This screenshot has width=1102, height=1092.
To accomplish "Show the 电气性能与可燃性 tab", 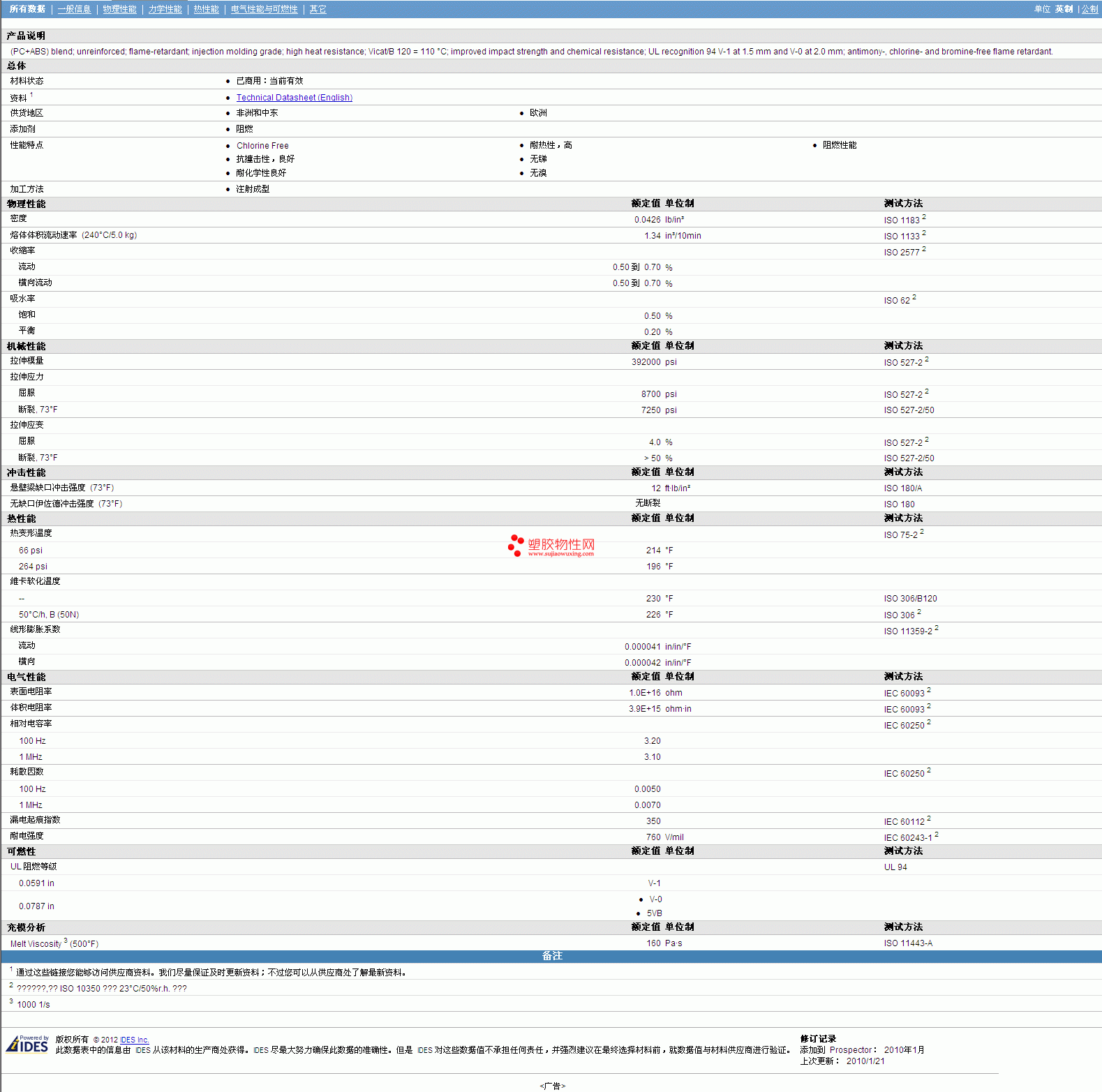I will (x=264, y=9).
